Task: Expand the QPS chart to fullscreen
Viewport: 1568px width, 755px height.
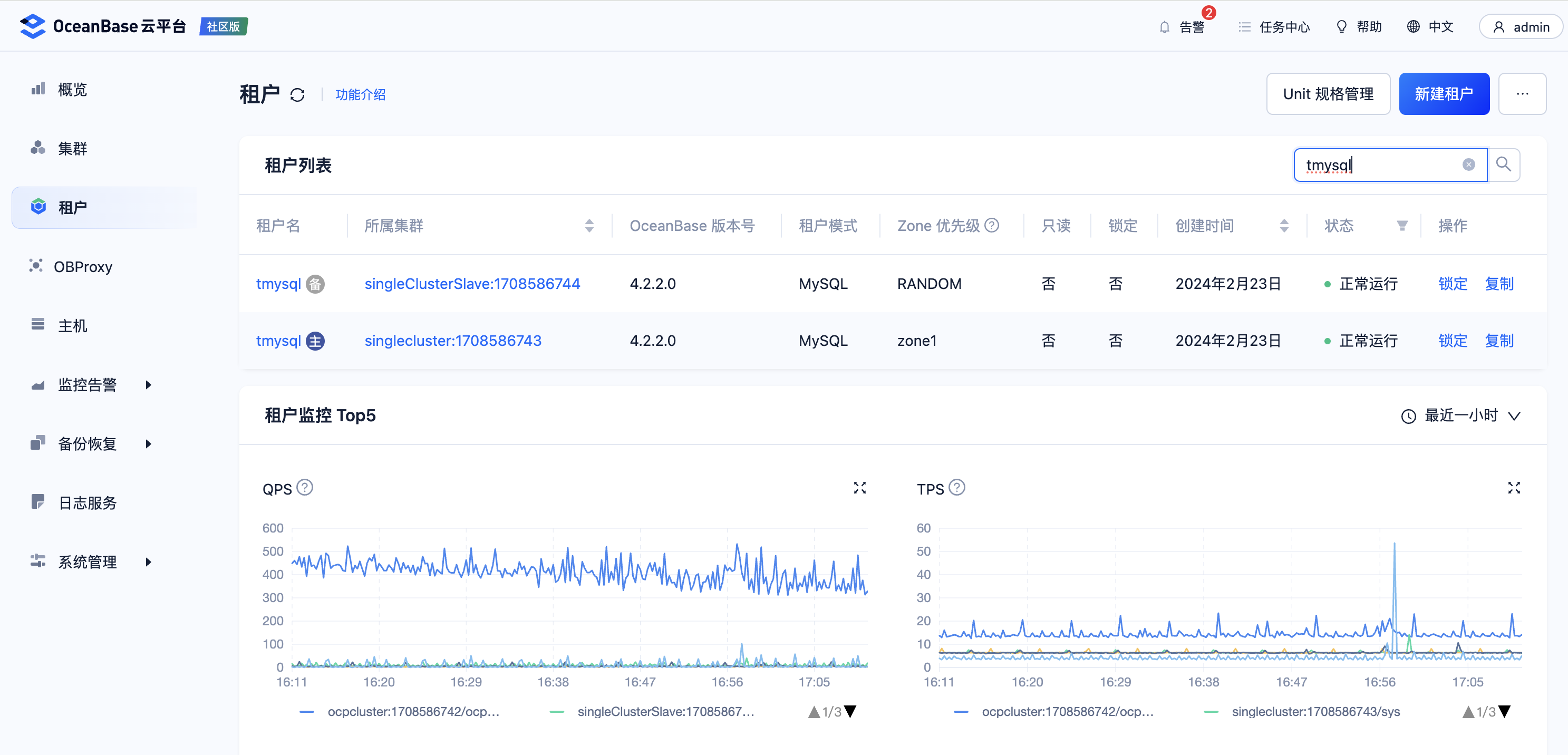Action: tap(859, 488)
